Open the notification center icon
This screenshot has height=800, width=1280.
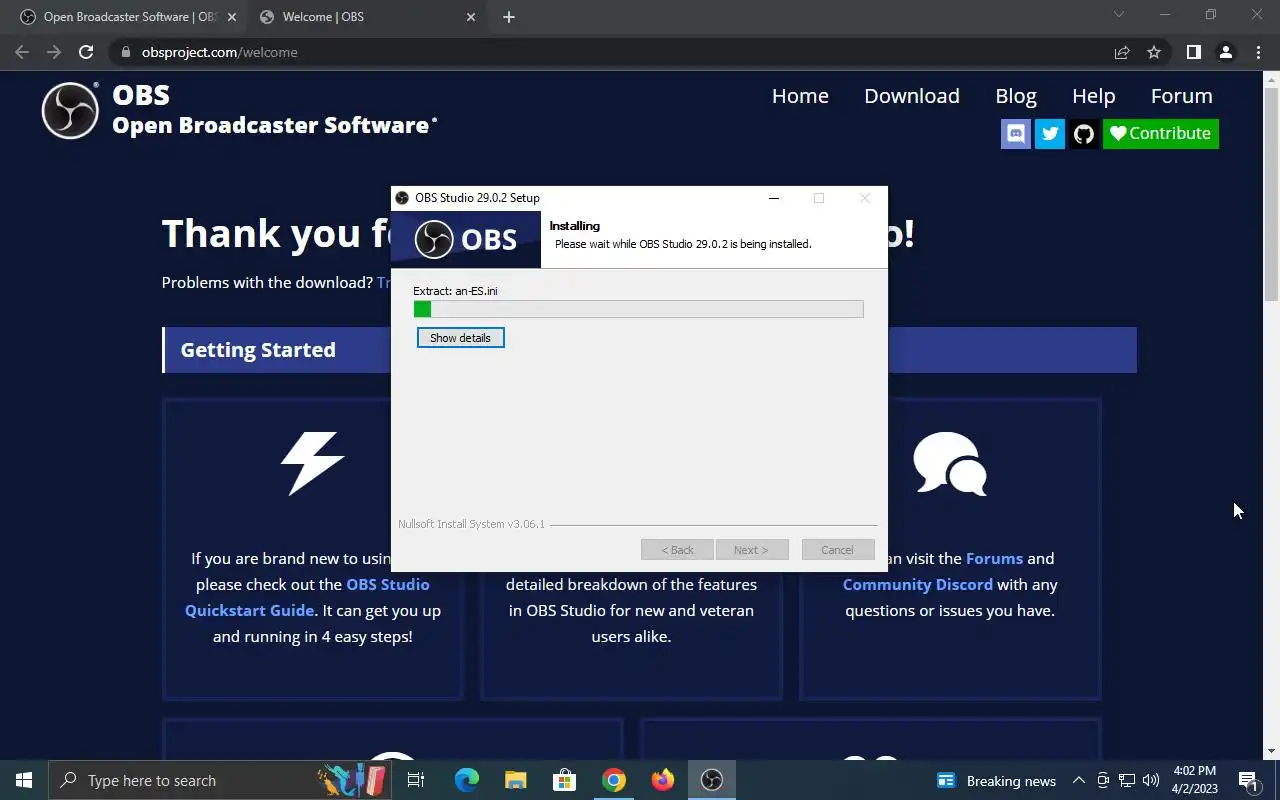pos(1248,780)
